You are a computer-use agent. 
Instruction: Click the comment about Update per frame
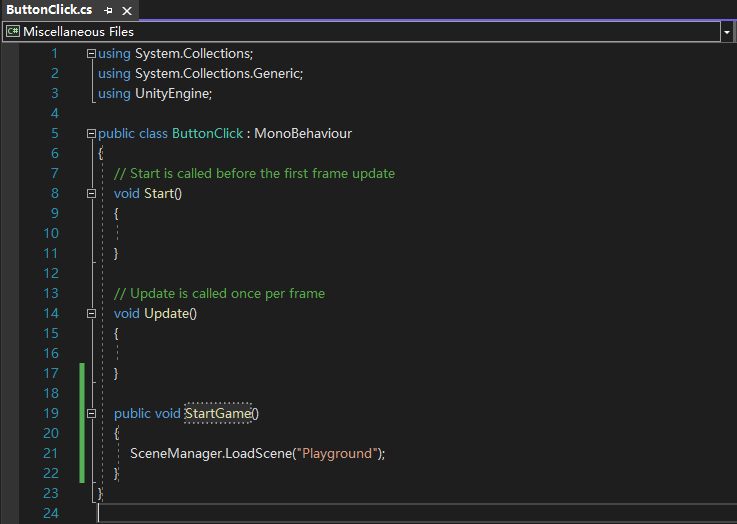tap(220, 293)
